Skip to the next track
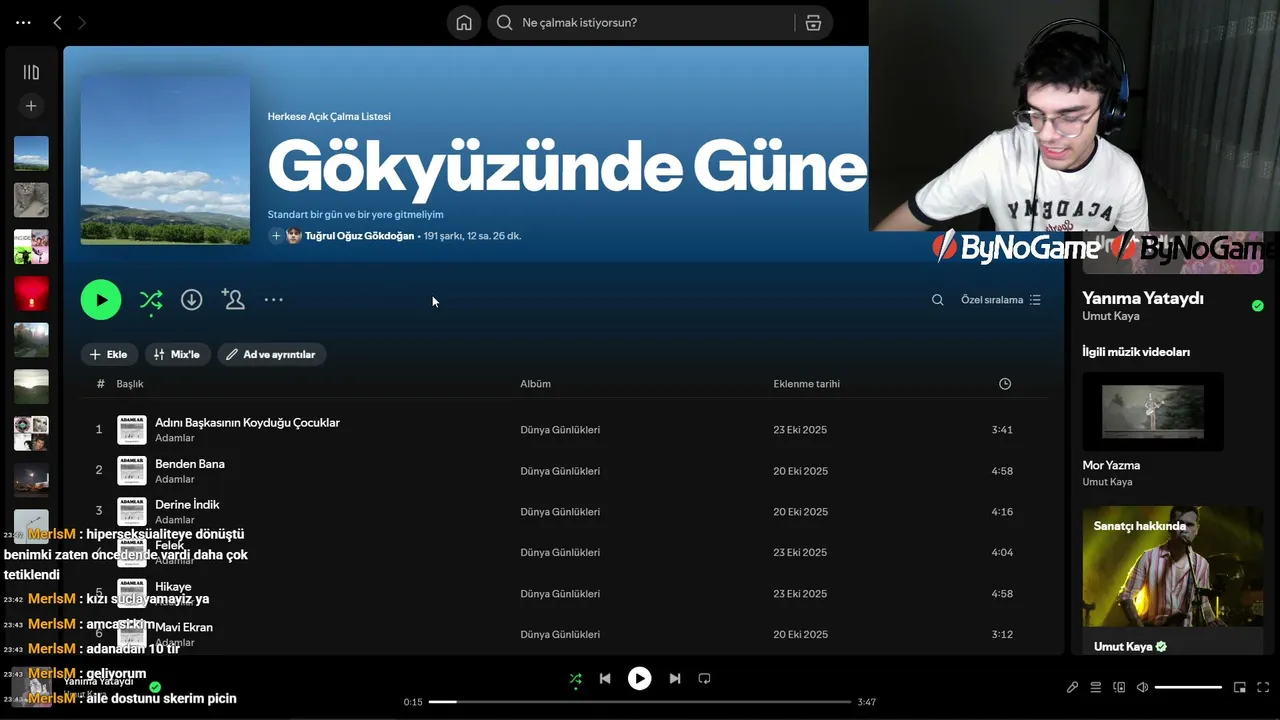The image size is (1280, 720). (675, 679)
